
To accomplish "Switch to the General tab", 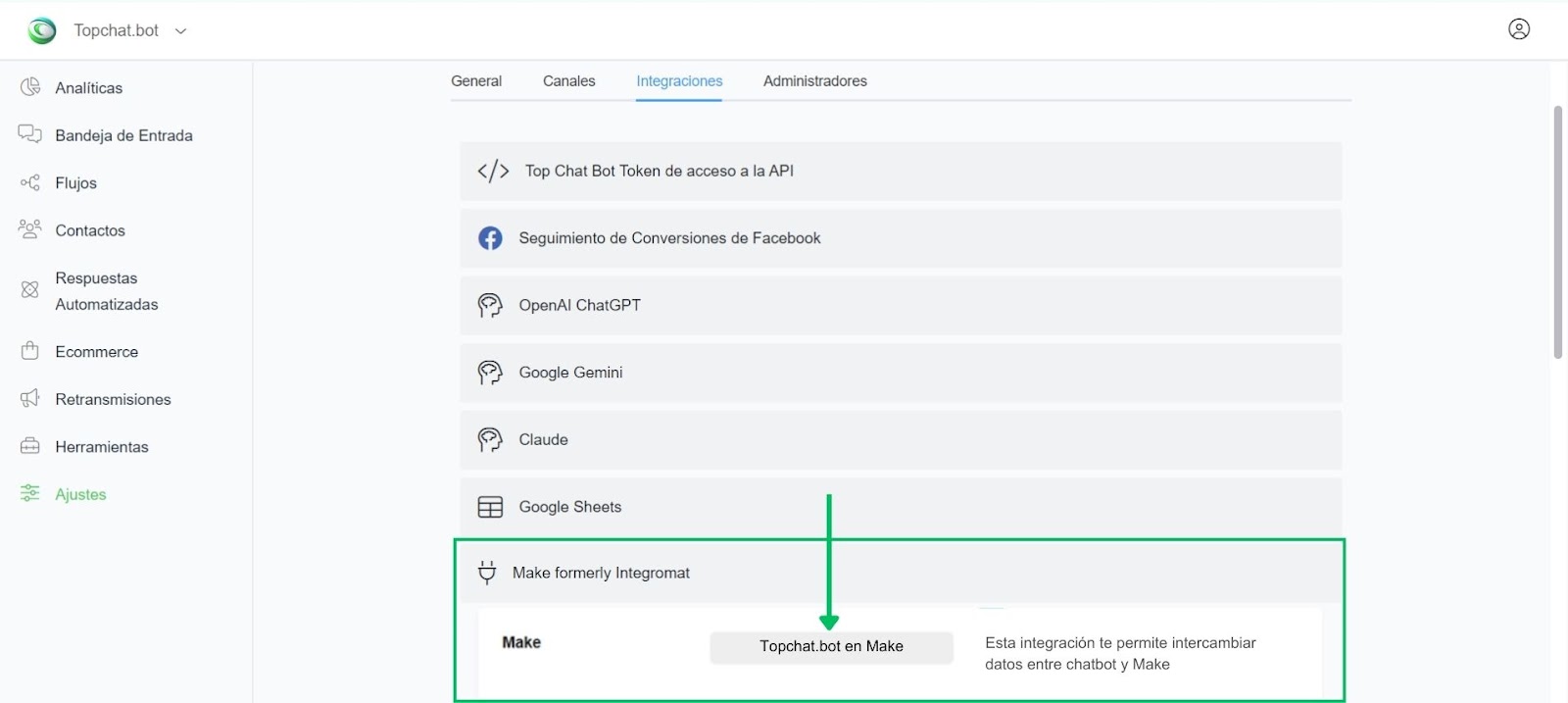I will [x=476, y=81].
